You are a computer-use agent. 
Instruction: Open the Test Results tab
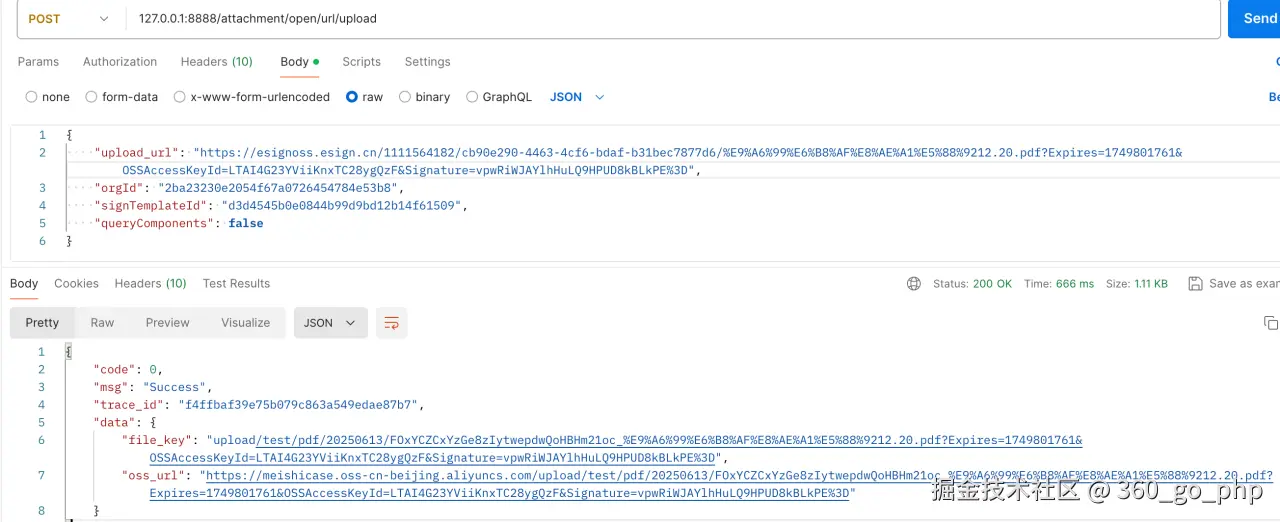236,284
